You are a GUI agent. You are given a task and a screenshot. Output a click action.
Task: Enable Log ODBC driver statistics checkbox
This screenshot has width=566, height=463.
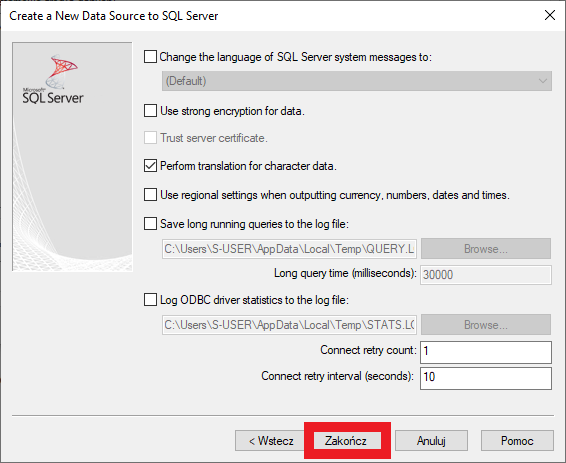150,300
